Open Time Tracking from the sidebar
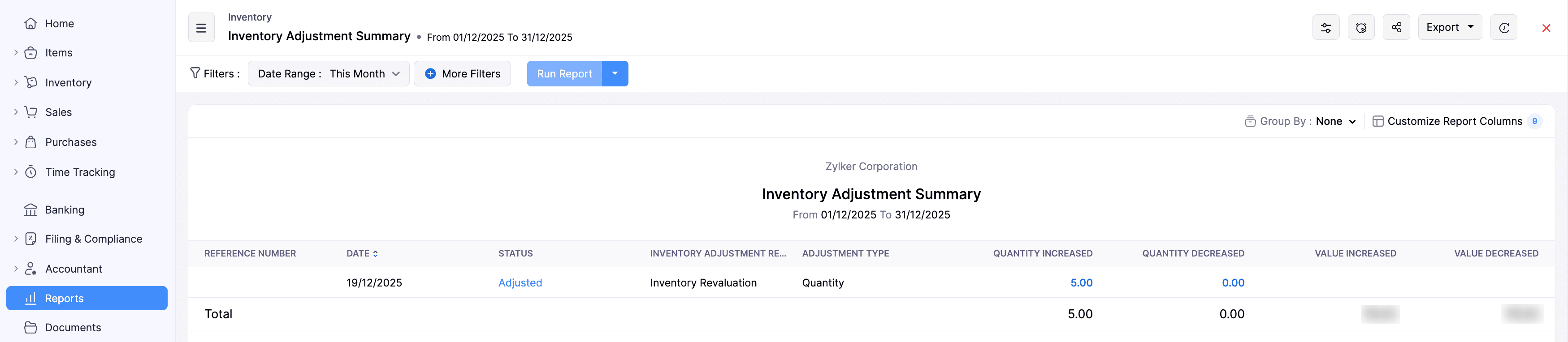This screenshot has width=1568, height=342. click(80, 171)
